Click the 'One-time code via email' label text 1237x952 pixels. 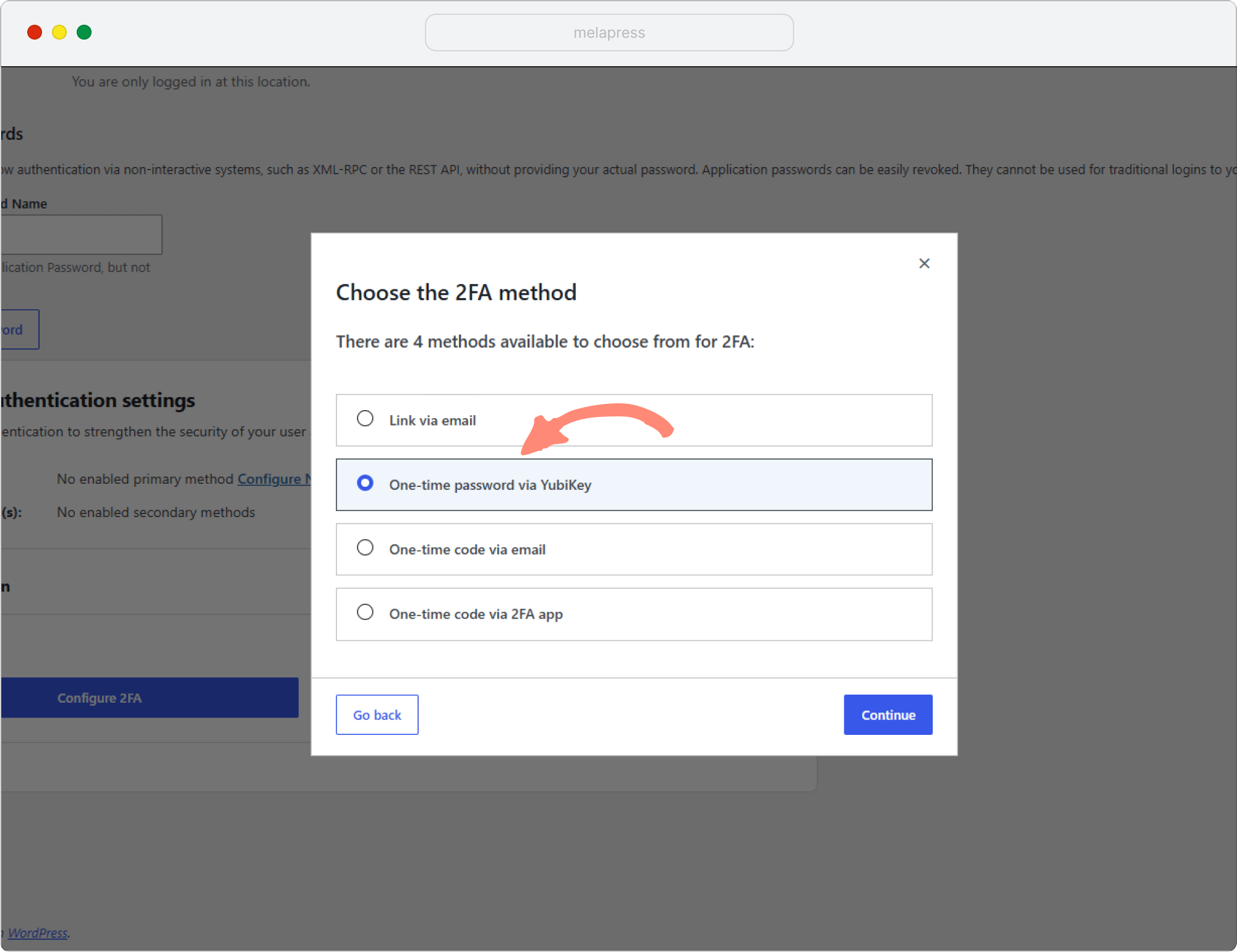click(x=468, y=550)
